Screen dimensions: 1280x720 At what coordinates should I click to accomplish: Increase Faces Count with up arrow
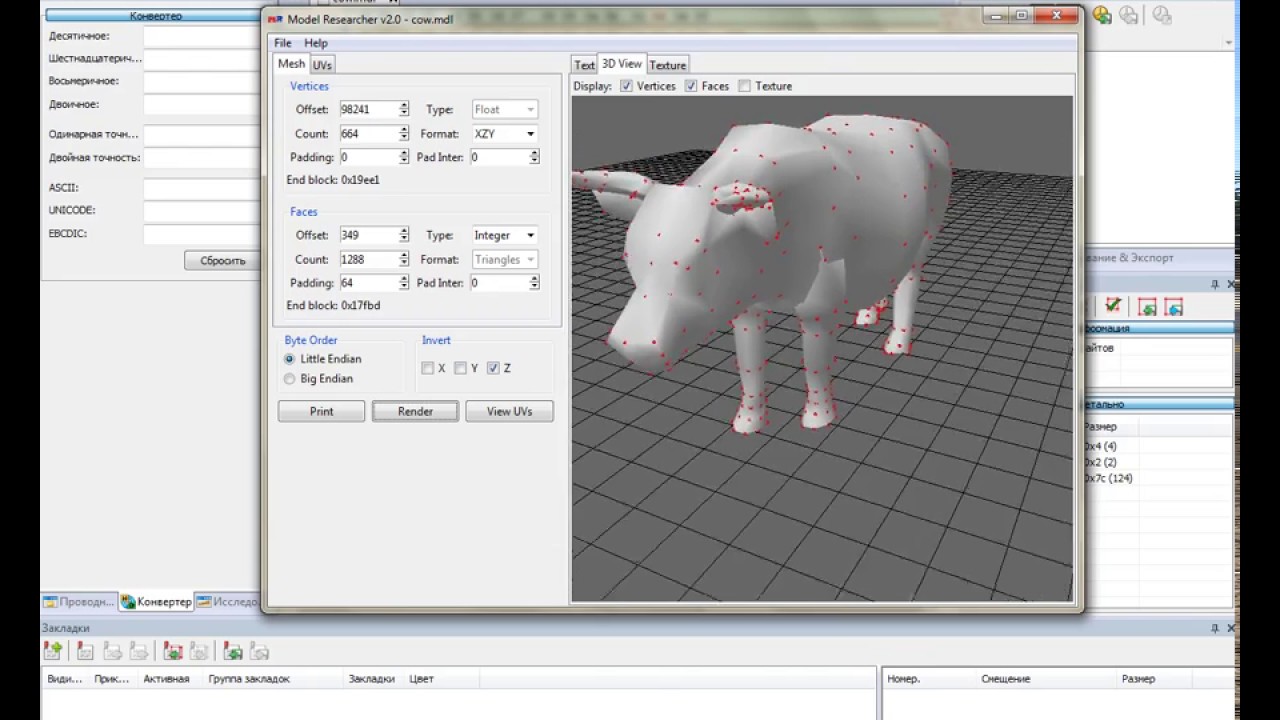[x=404, y=255]
